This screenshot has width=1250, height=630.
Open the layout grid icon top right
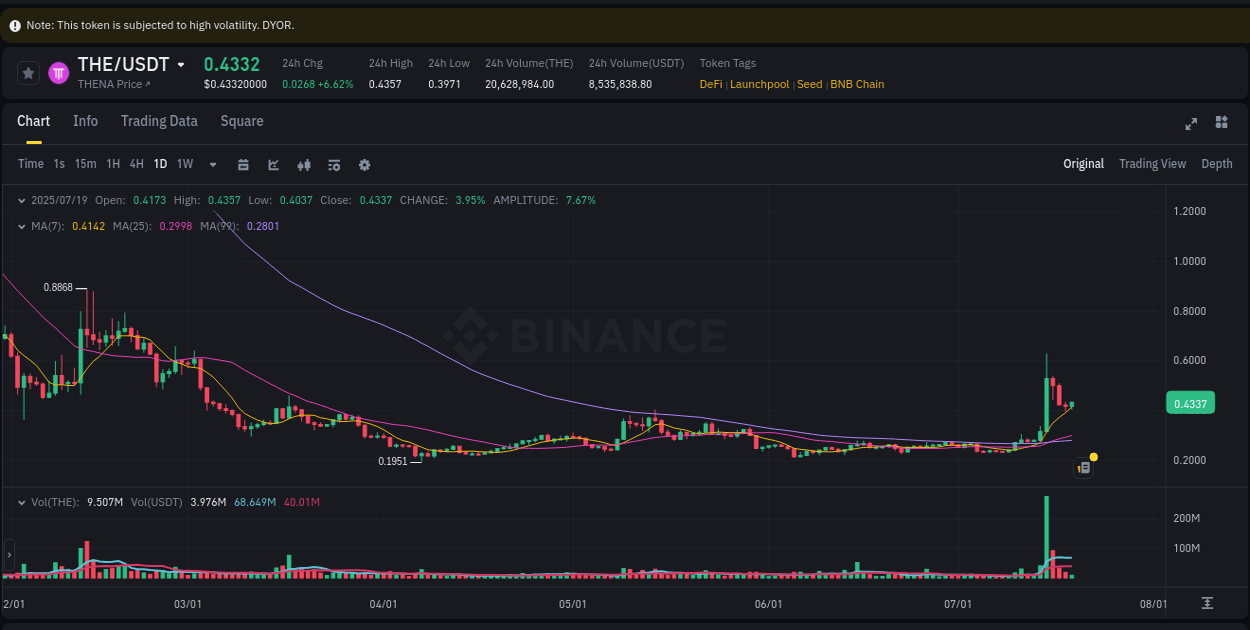point(1221,123)
